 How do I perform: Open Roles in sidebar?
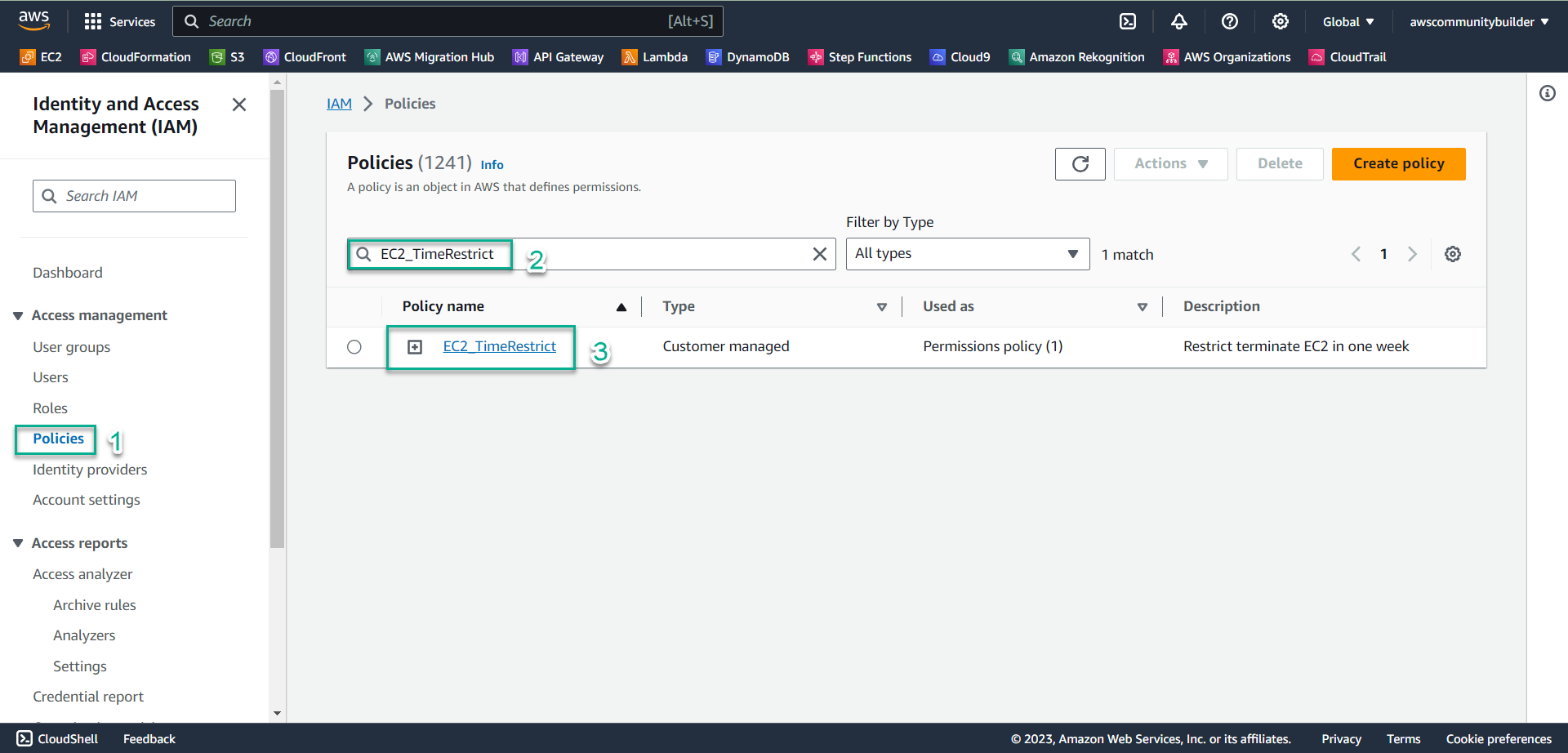[x=50, y=408]
